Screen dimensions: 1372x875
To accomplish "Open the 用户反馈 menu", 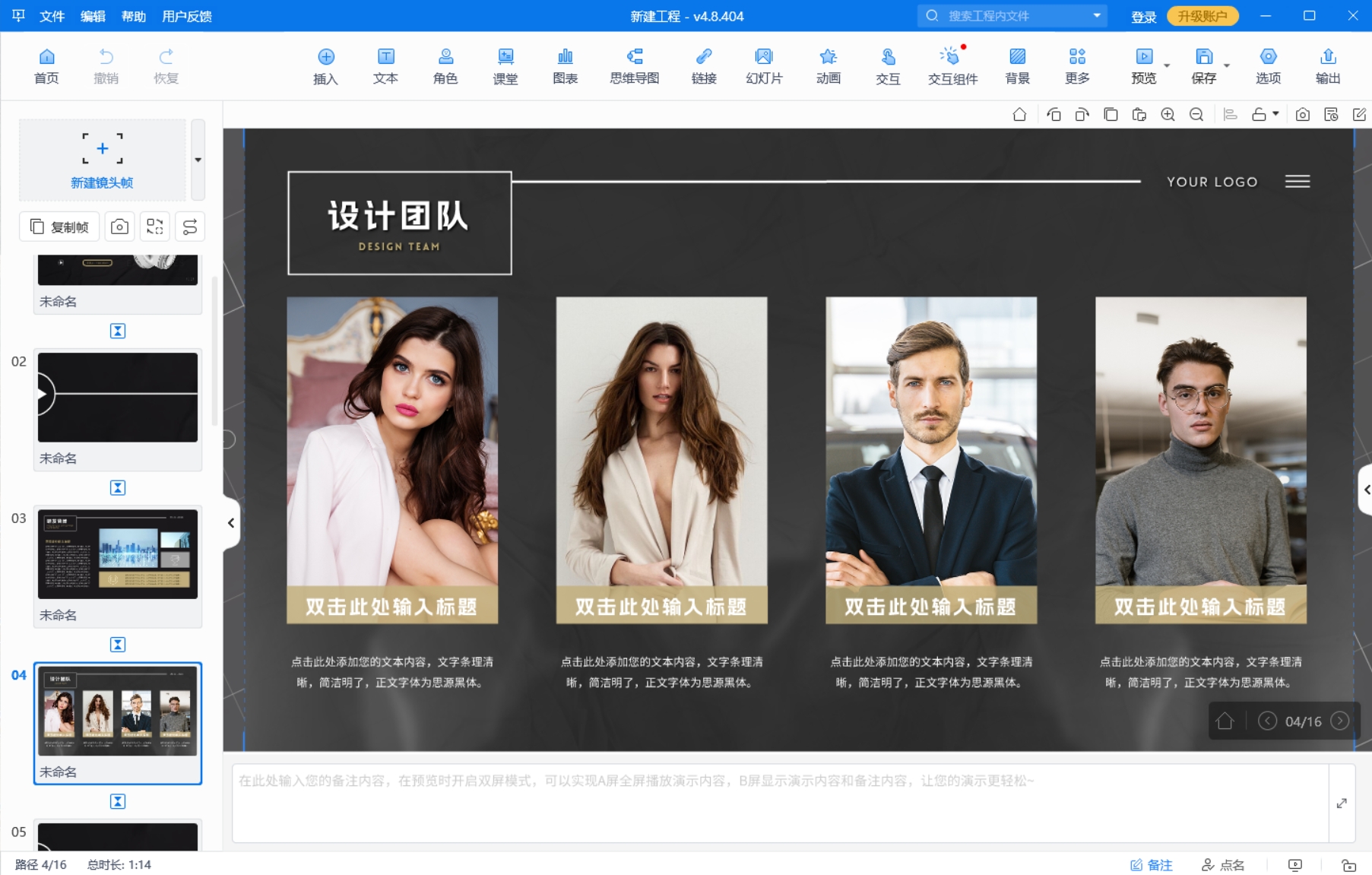I will click(187, 16).
